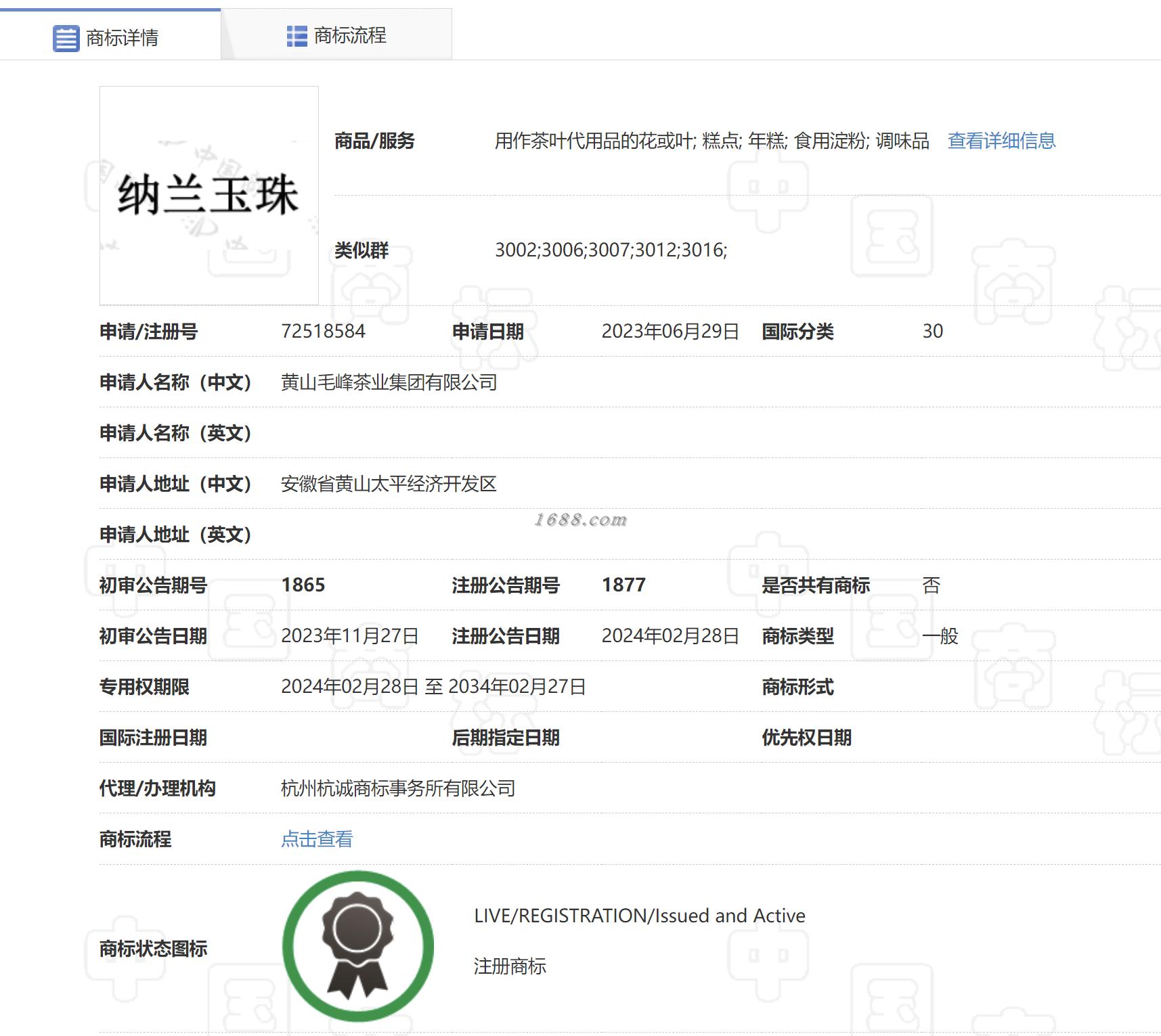Image resolution: width=1161 pixels, height=1036 pixels.
Task: Click the 优先权日期 label
Action: [806, 738]
